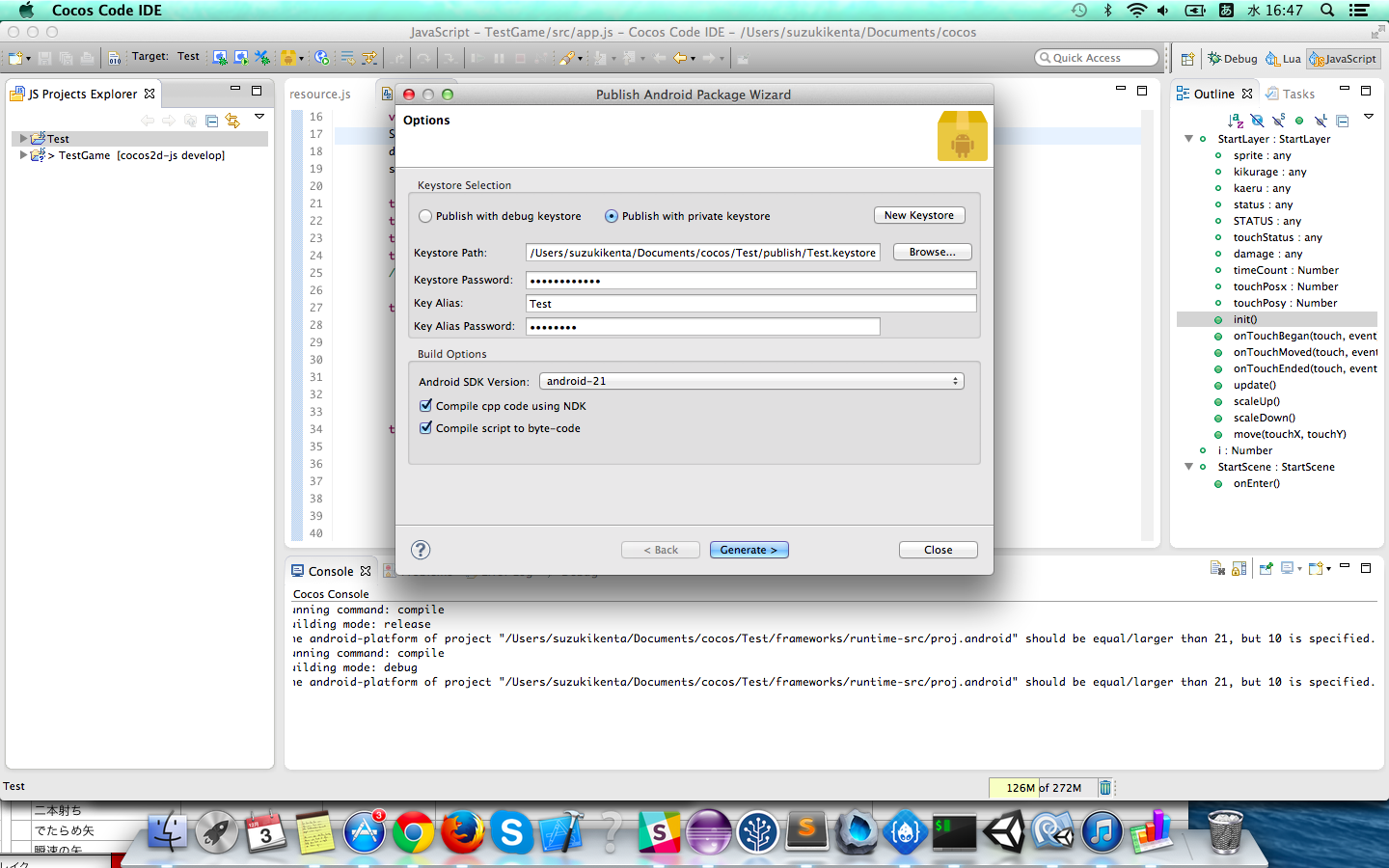Click the Clear Console icon
The height and width of the screenshot is (868, 1389).
pos(1217,568)
